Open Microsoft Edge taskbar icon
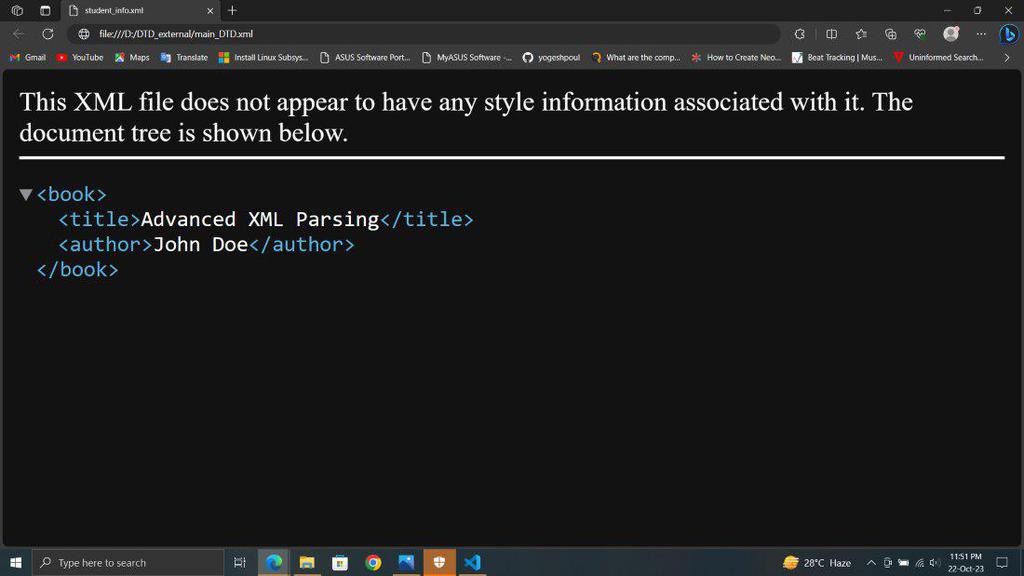The width and height of the screenshot is (1024, 576). pyautogui.click(x=274, y=562)
